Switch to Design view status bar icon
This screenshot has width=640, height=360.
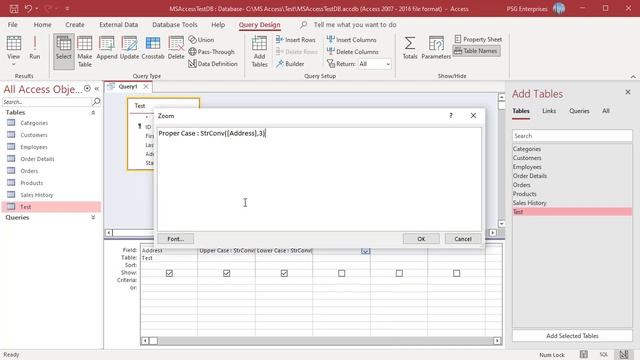pyautogui.click(x=624, y=355)
